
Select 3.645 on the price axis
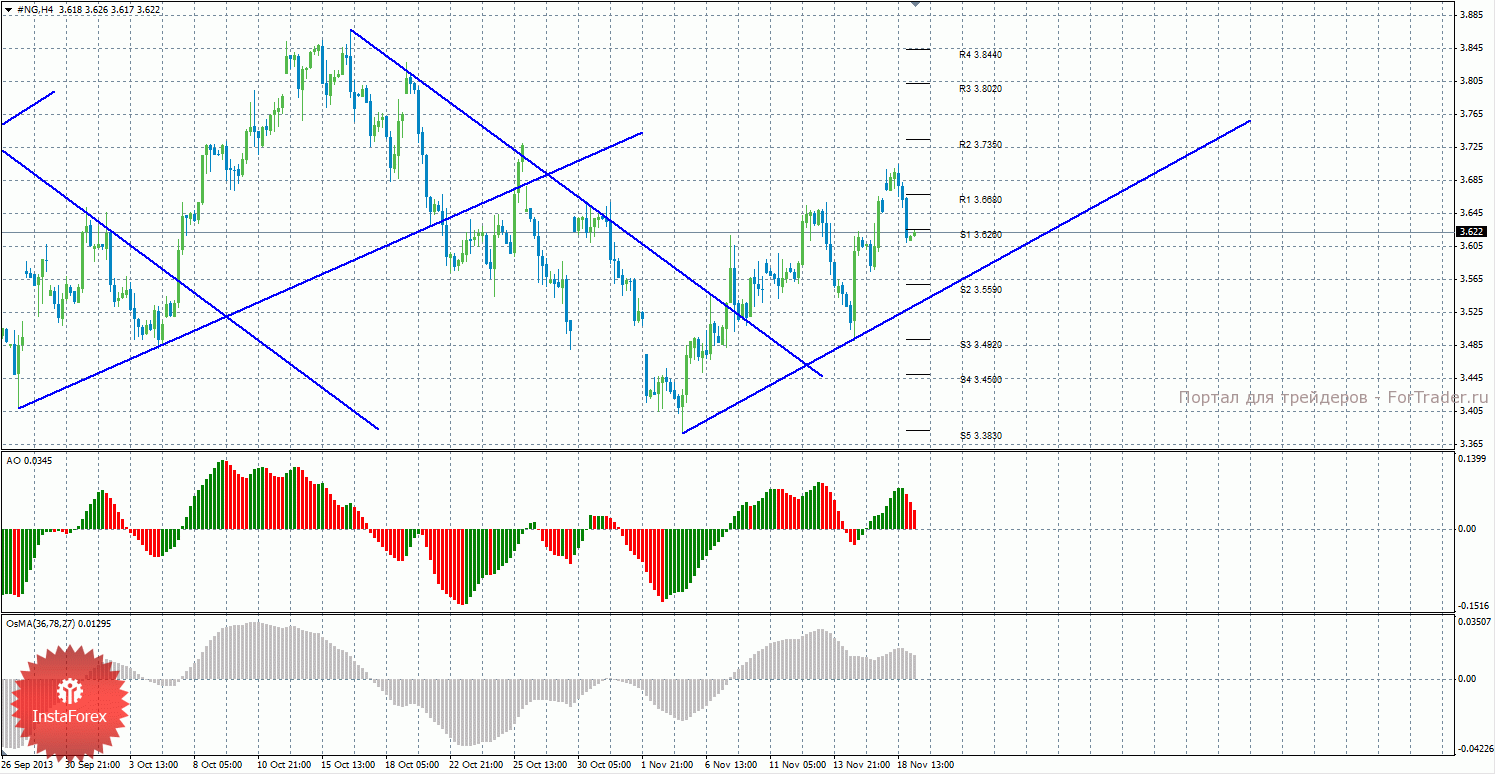[x=1473, y=213]
